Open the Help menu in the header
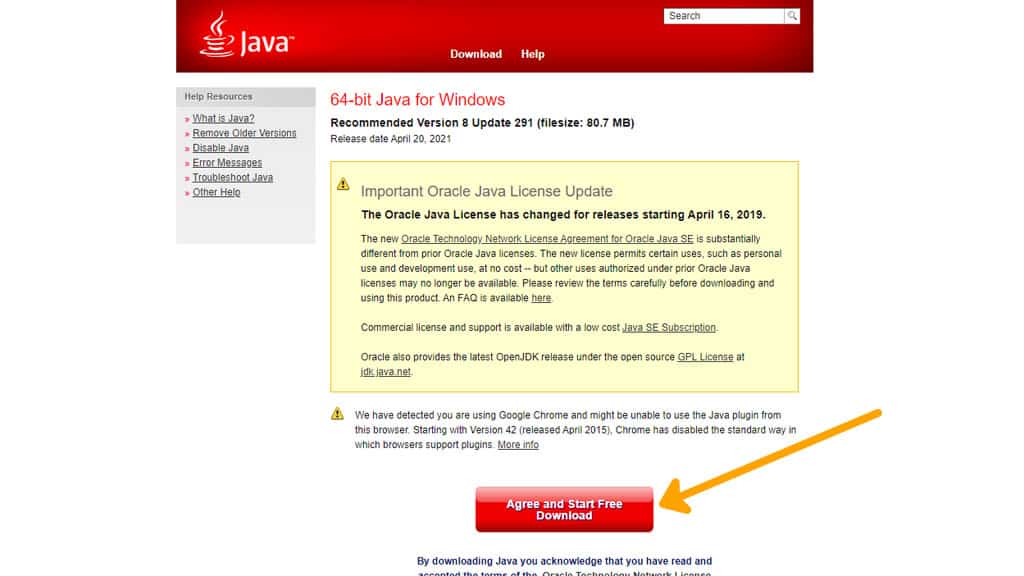The image size is (1024, 576). coord(532,54)
